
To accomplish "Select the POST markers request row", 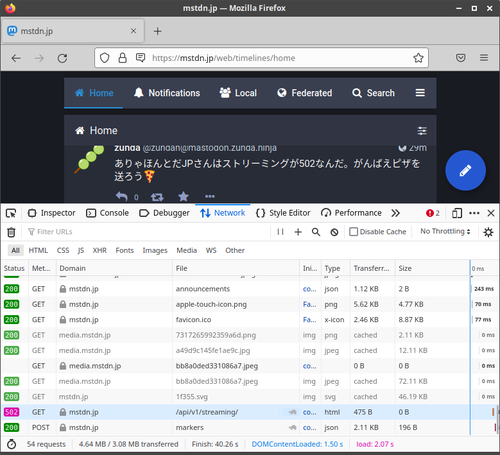I will point(249,427).
